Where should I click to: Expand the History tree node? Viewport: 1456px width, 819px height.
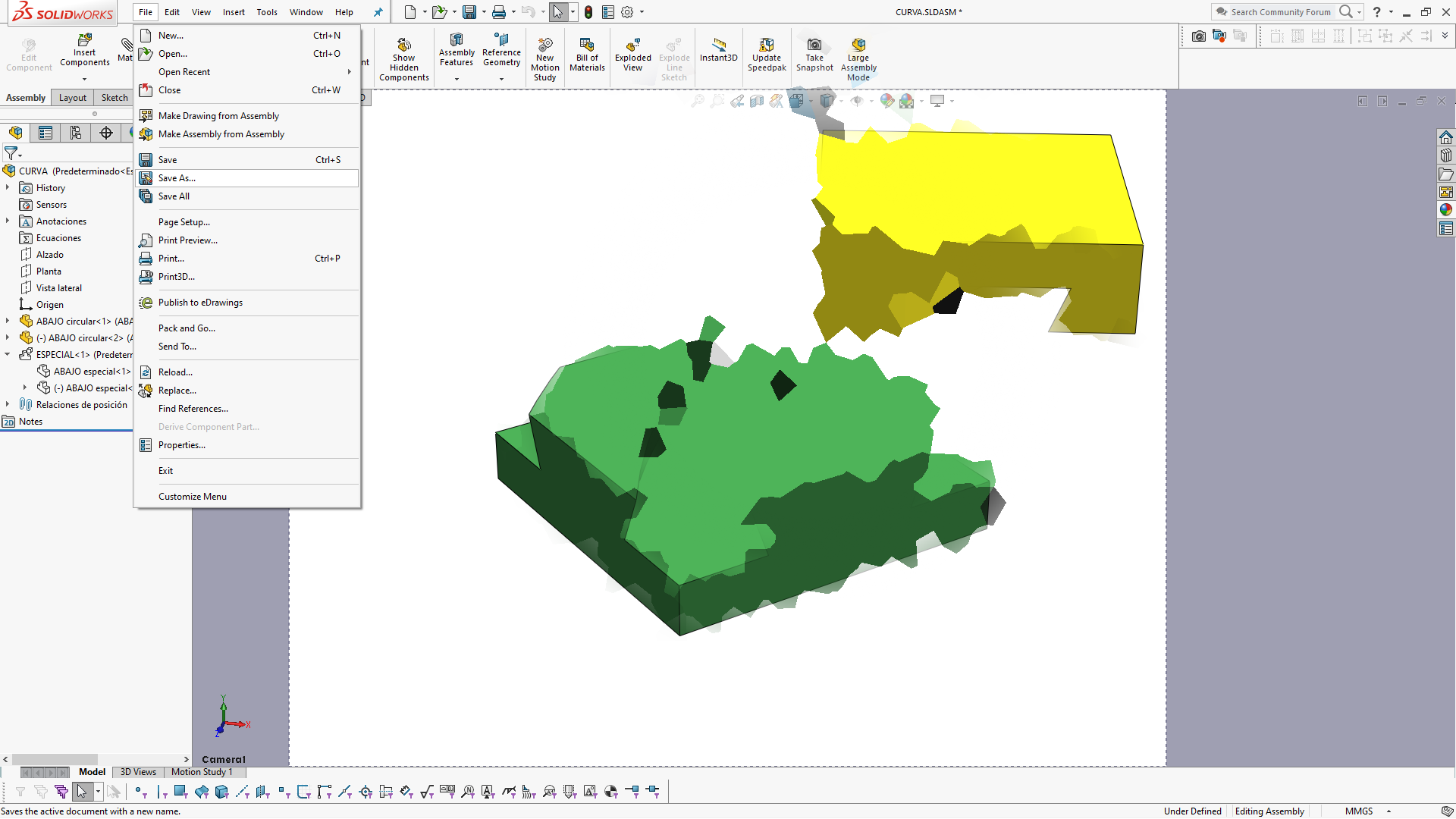coord(8,187)
